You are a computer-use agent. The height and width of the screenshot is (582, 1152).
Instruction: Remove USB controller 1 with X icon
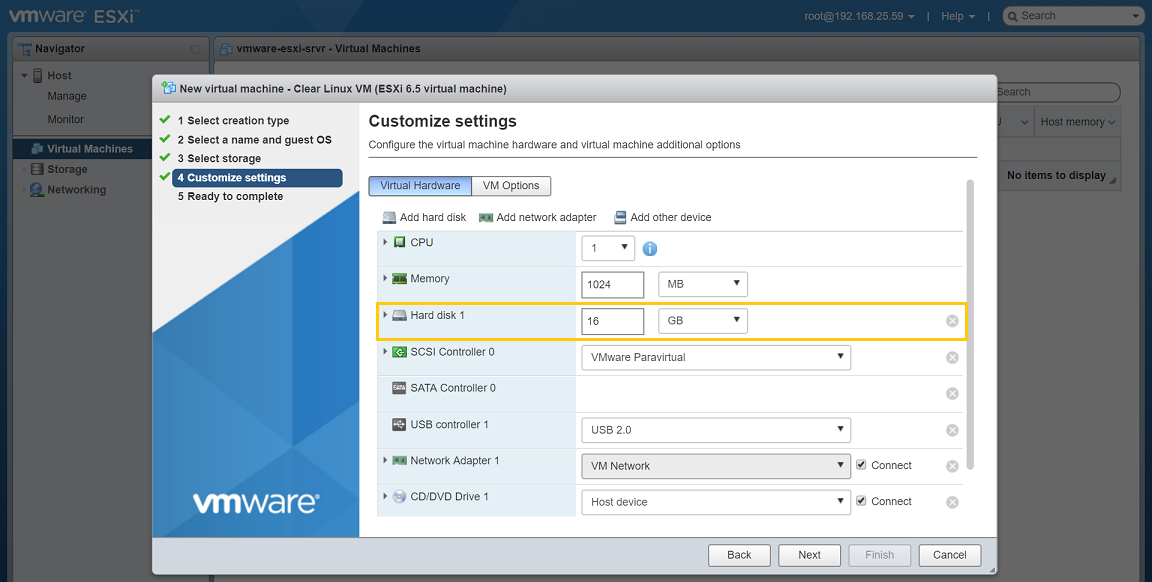click(952, 430)
